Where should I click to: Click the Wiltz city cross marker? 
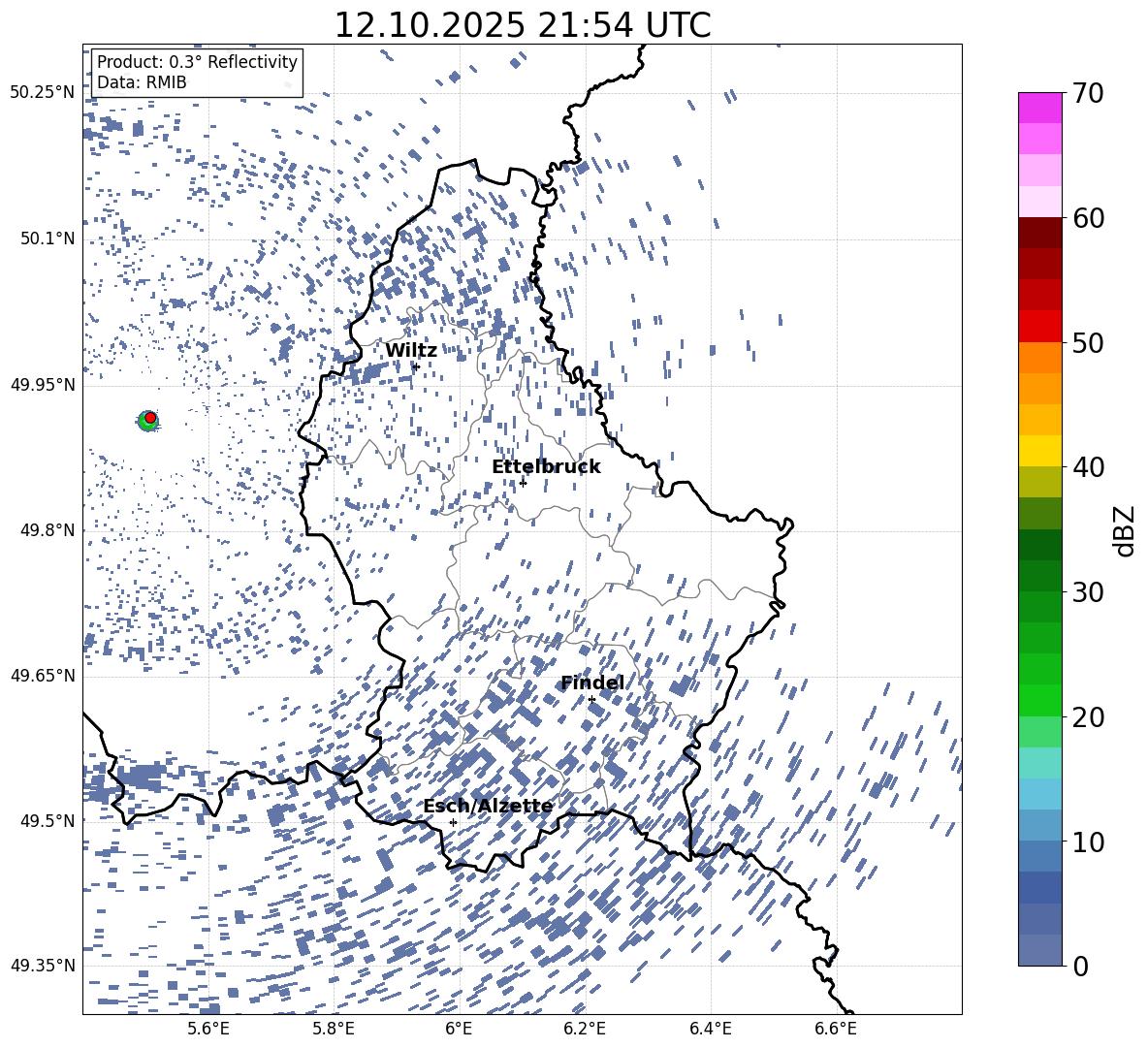(x=416, y=366)
